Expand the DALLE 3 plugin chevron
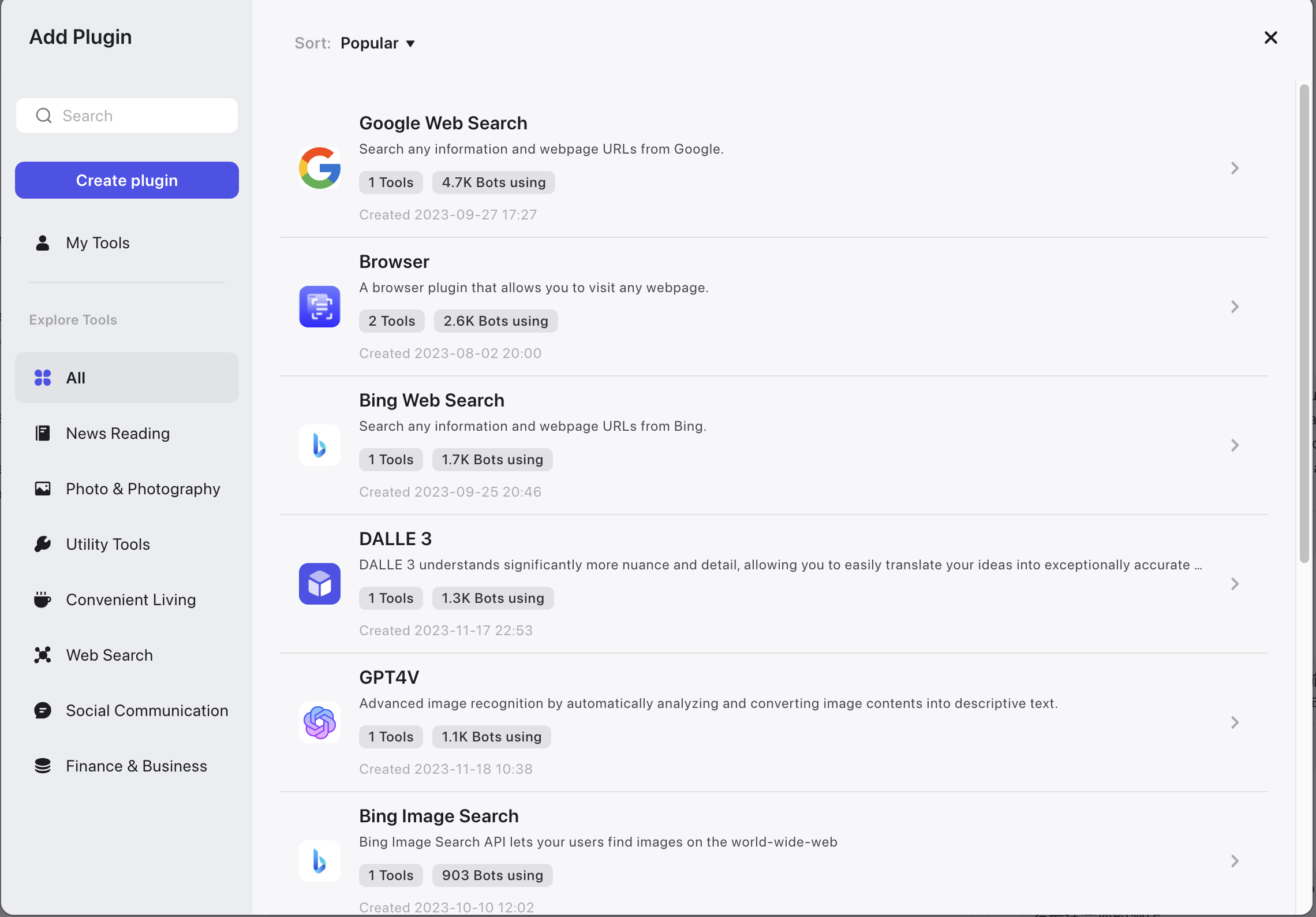Screen dimensions: 1316x917 point(1235,584)
